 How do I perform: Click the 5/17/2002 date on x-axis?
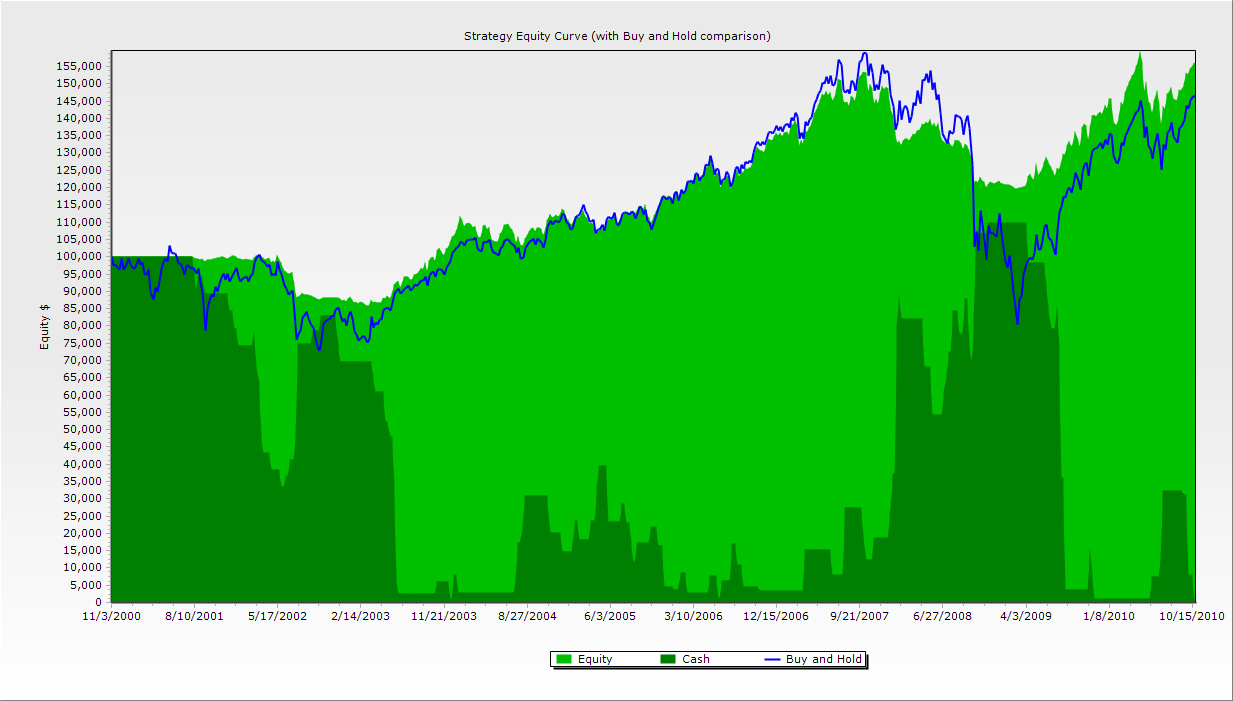[278, 616]
